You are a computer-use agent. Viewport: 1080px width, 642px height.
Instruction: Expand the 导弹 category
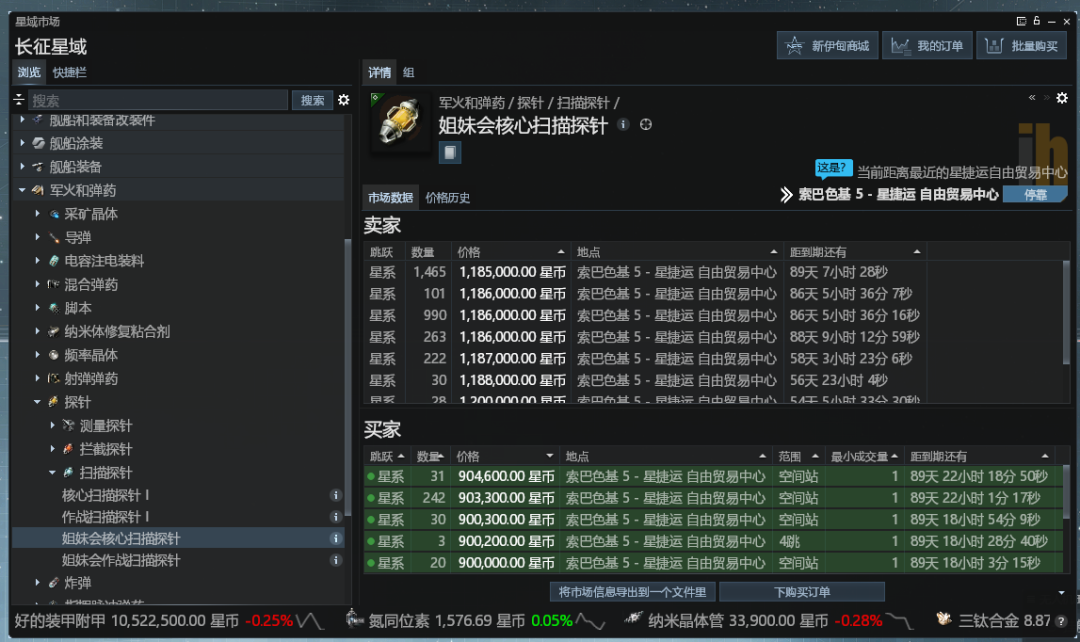tap(38, 237)
